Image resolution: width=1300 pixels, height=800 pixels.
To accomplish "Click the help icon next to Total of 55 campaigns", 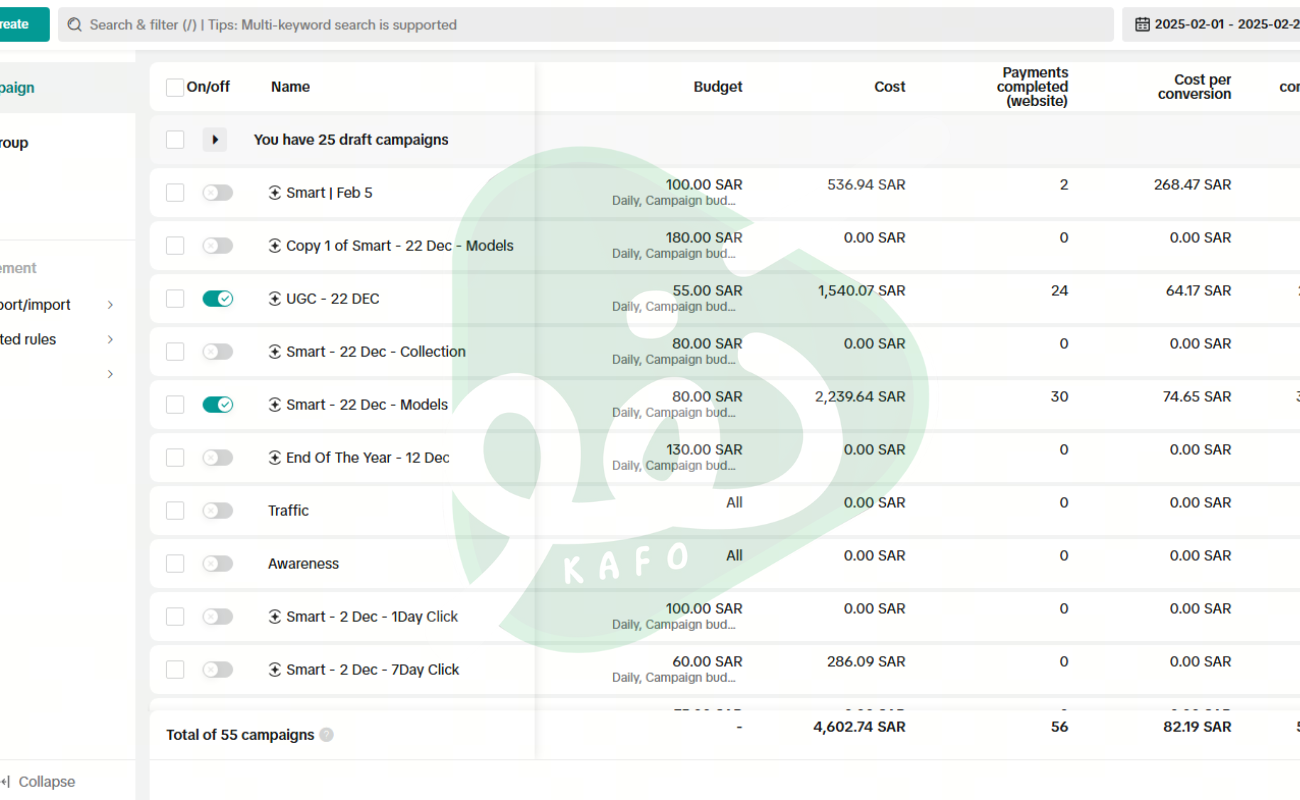I will pos(326,735).
